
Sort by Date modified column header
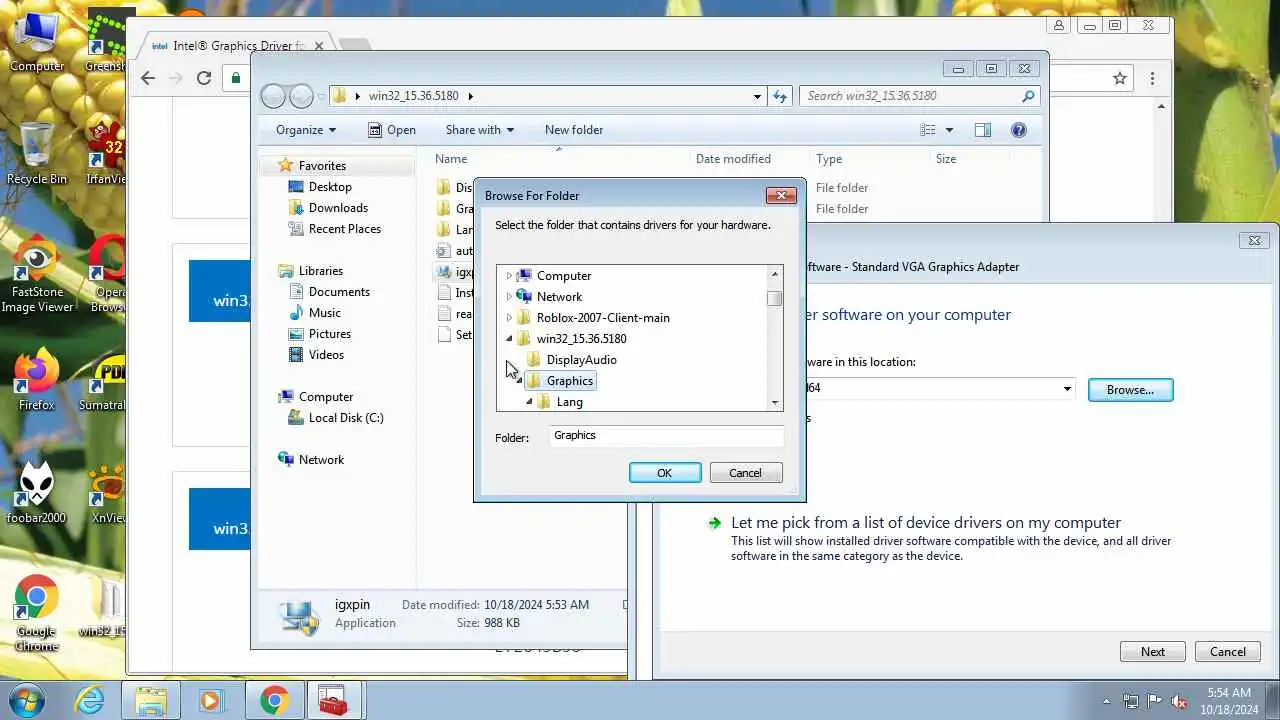(733, 159)
